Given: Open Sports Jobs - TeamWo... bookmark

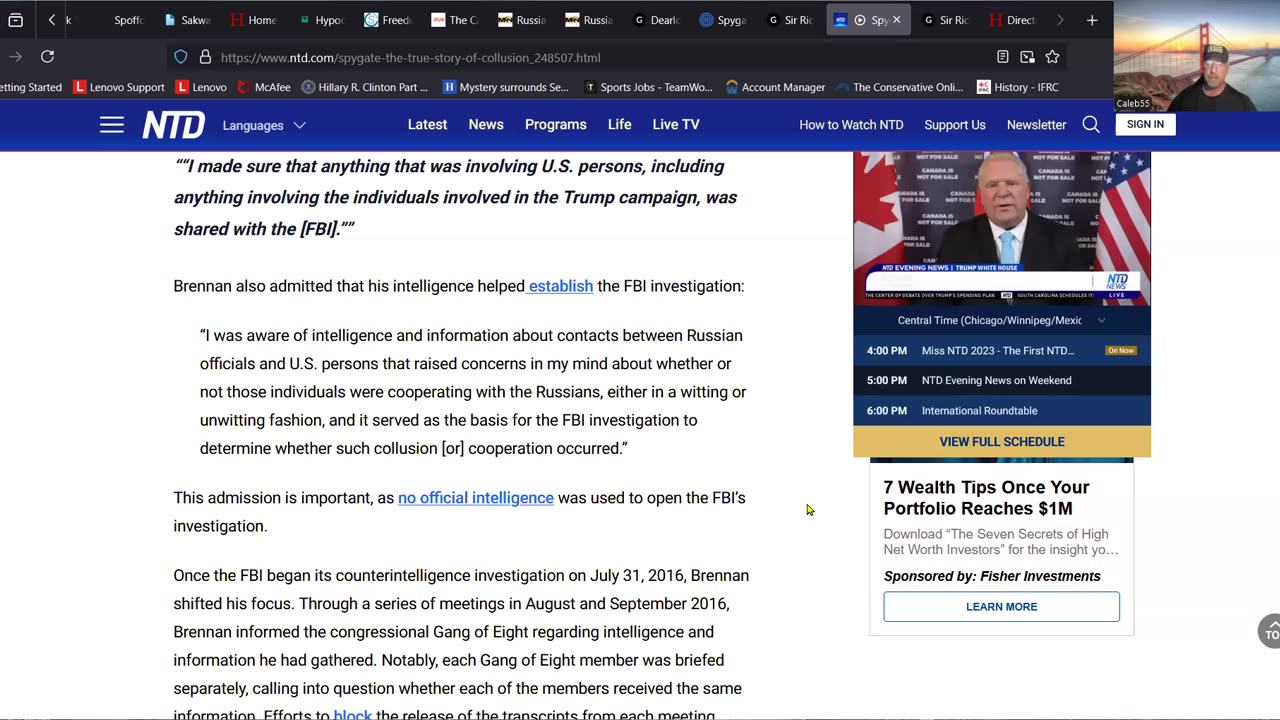Looking at the screenshot, I should coord(648,87).
